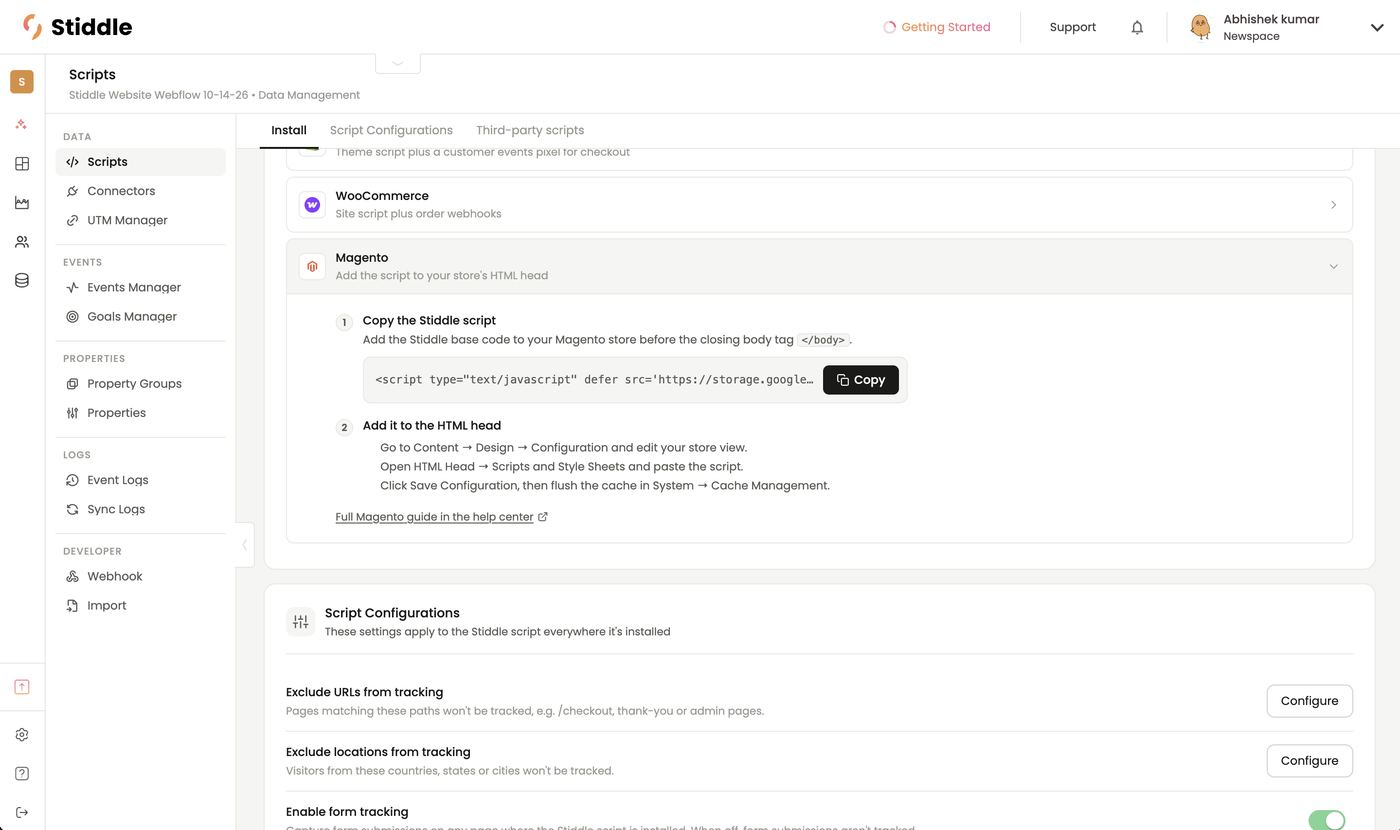Open UTM Manager
This screenshot has width=1400, height=830.
141,220
